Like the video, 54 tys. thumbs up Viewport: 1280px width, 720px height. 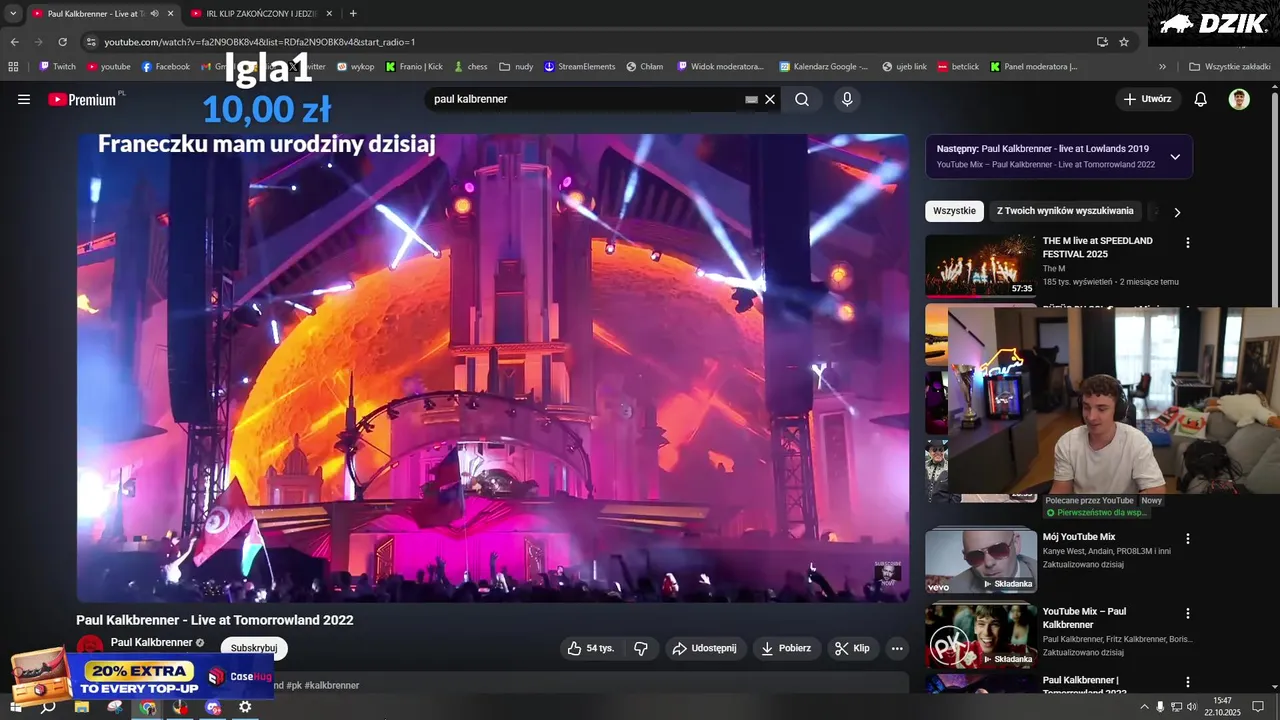click(x=590, y=648)
